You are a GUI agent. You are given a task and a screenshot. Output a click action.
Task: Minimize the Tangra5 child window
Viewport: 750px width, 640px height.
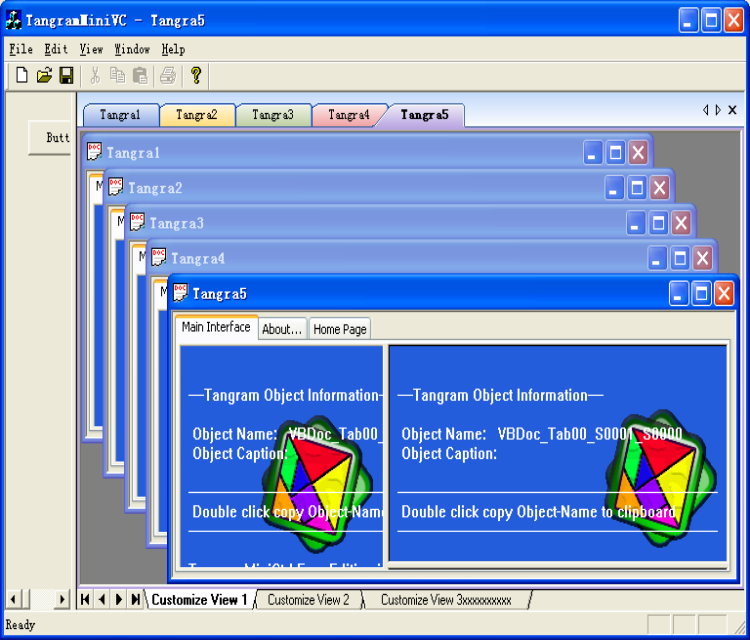coord(678,293)
